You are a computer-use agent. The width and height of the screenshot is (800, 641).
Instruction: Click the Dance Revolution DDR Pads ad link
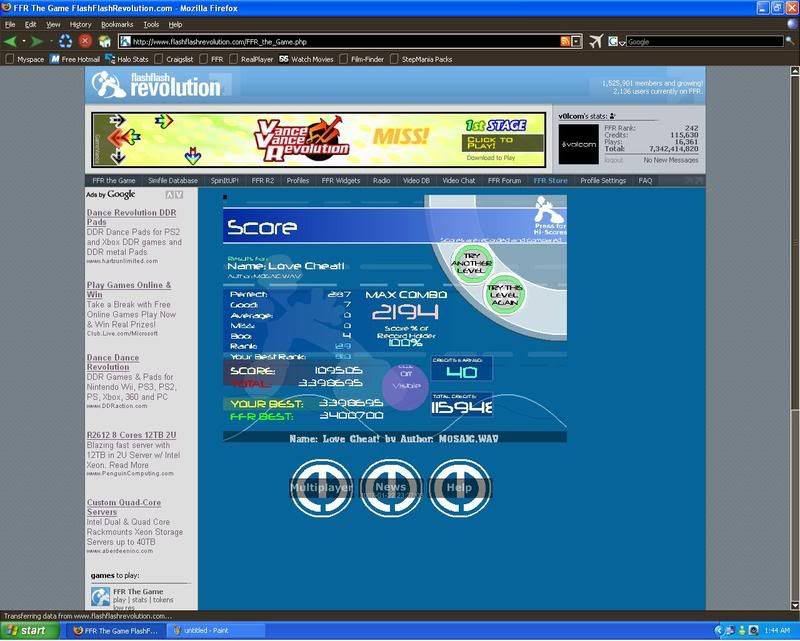(x=131, y=217)
